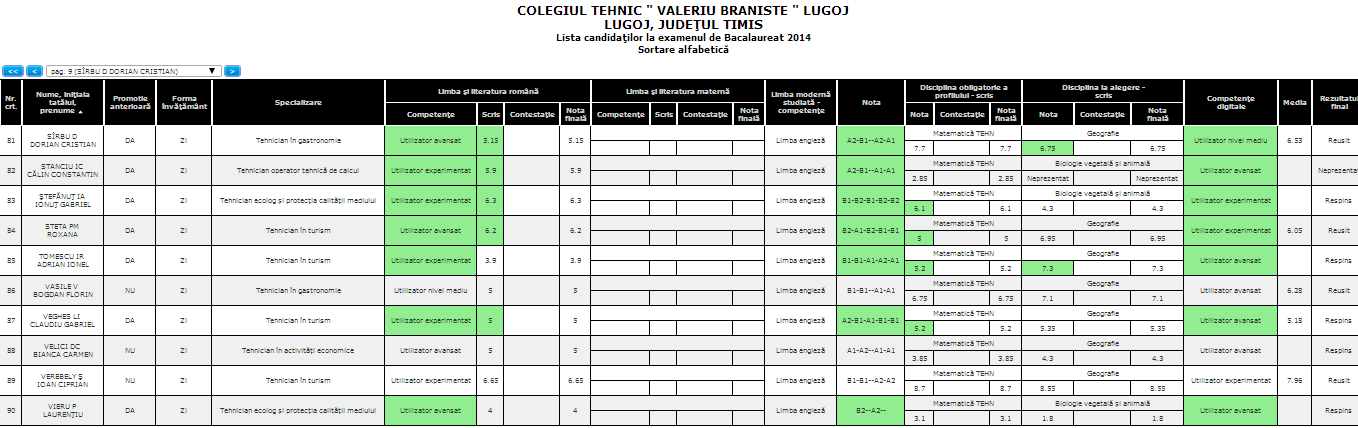Click the name STANCIU IC CĂLIN CONSTANTIN

pos(62,171)
